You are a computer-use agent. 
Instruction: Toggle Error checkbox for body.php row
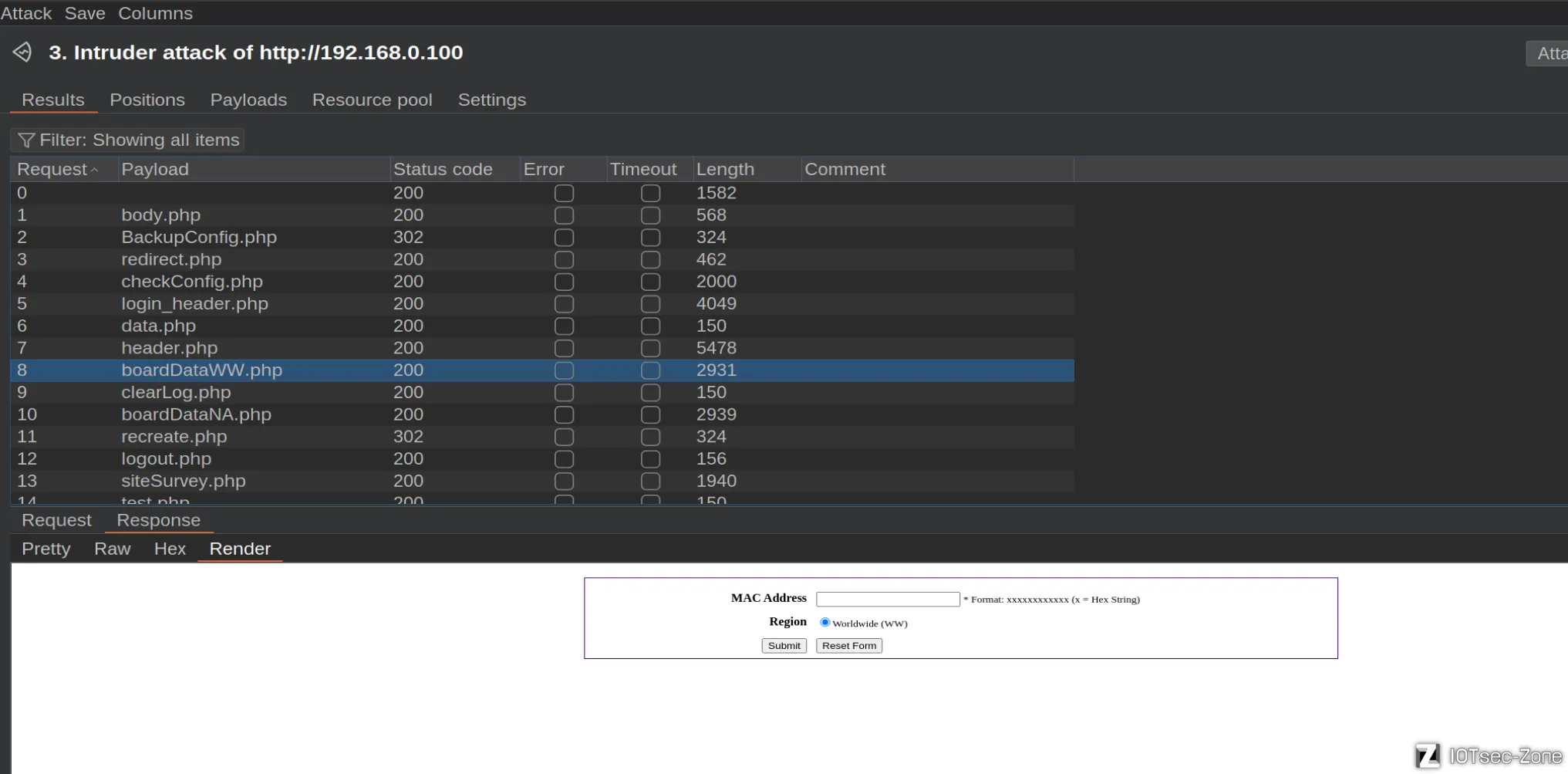click(x=564, y=215)
